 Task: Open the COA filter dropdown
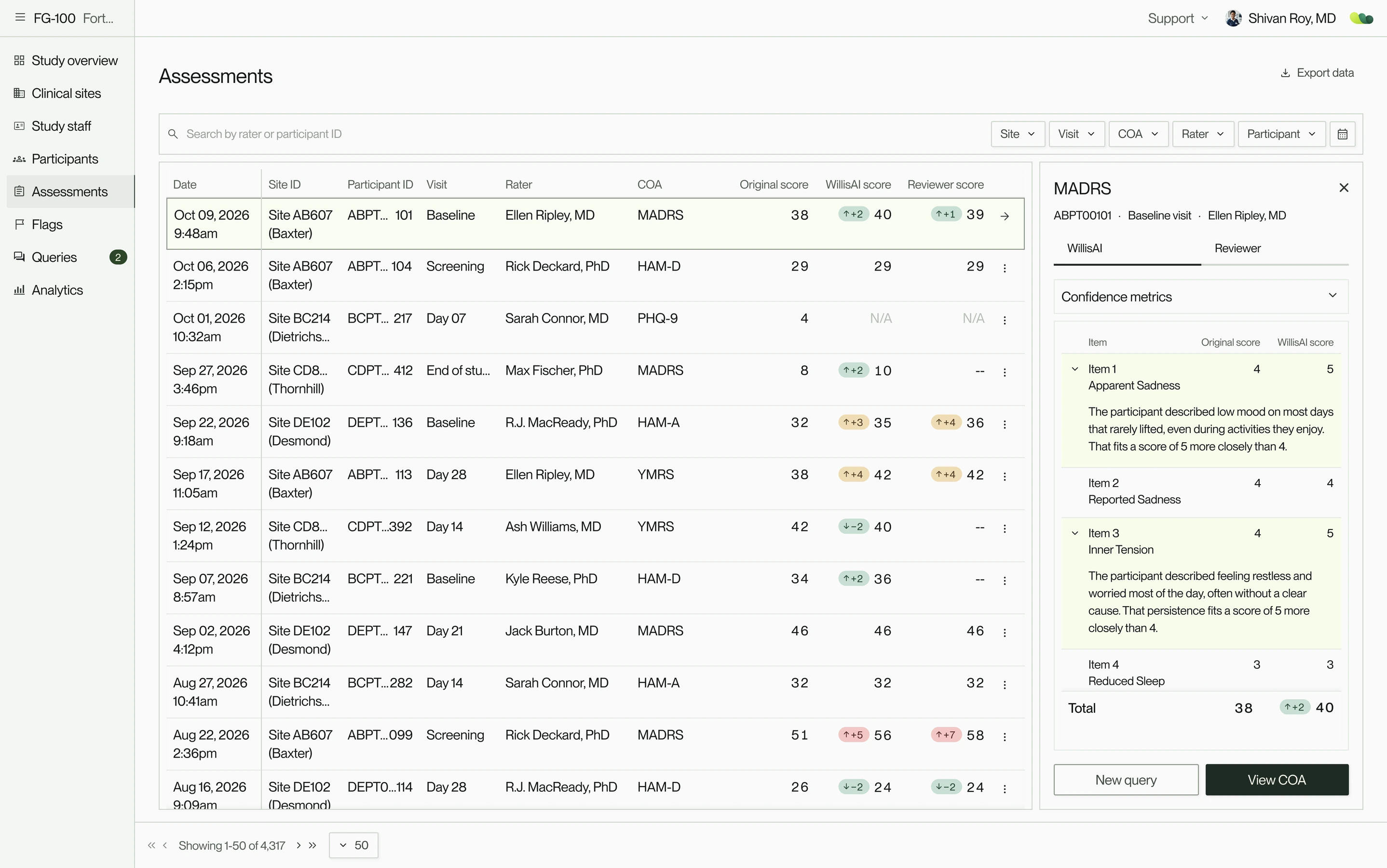1139,134
